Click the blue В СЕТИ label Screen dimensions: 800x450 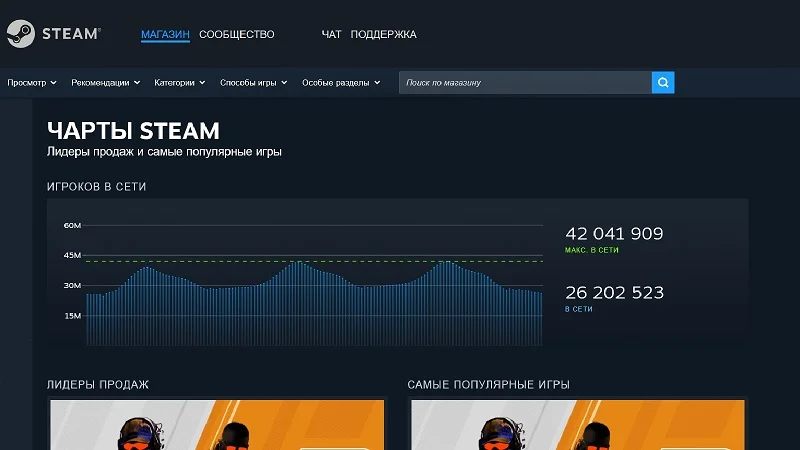point(579,309)
